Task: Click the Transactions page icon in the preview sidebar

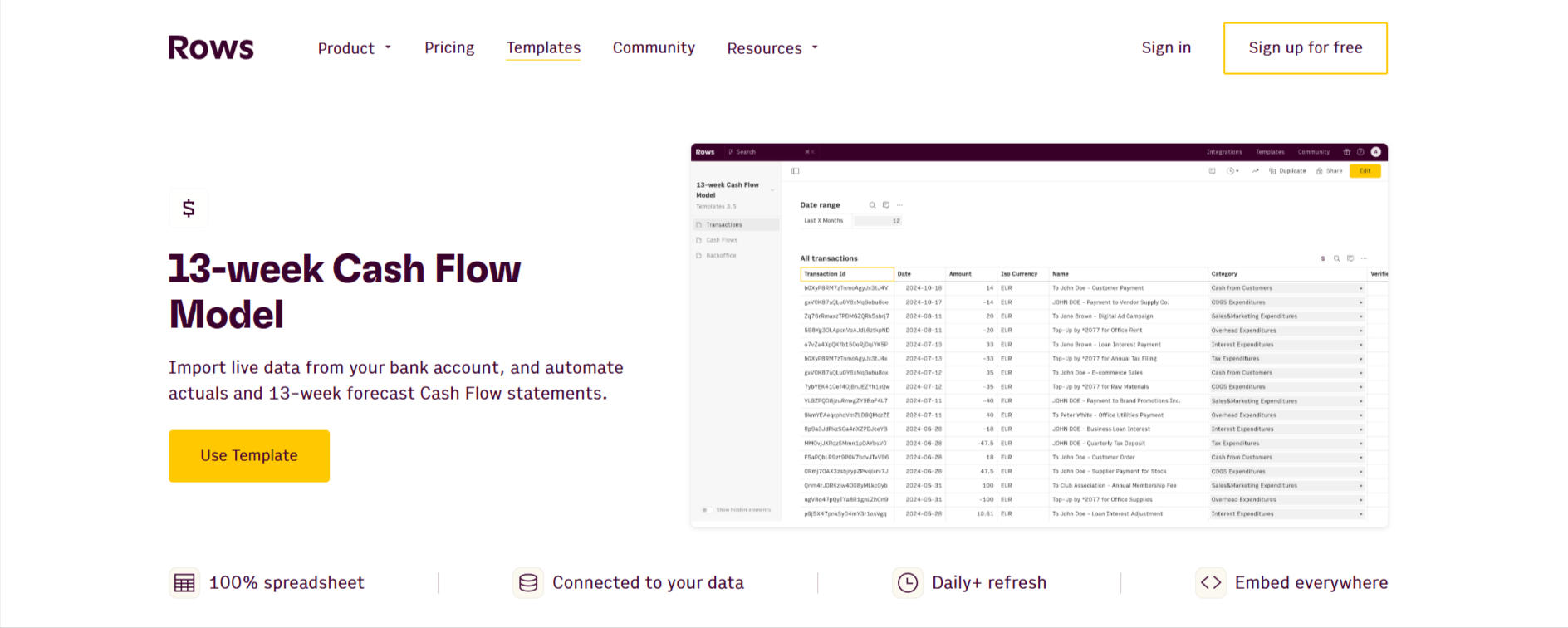Action: click(x=699, y=225)
